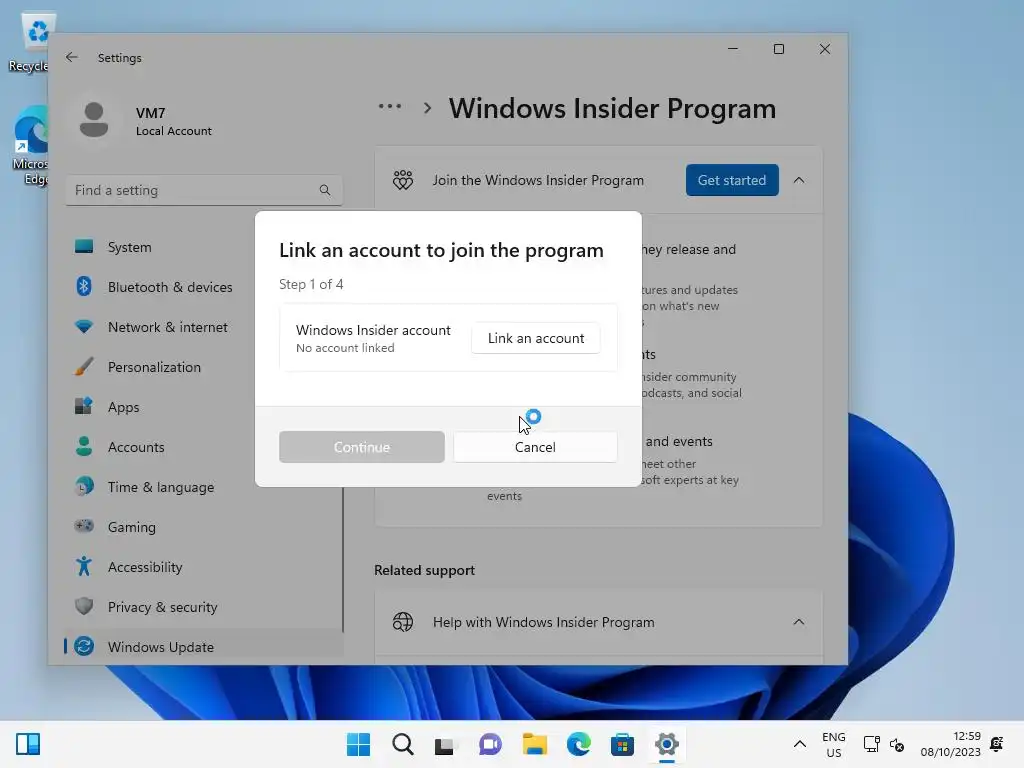The width and height of the screenshot is (1024, 768).
Task: Open System settings category
Action: tap(204, 247)
